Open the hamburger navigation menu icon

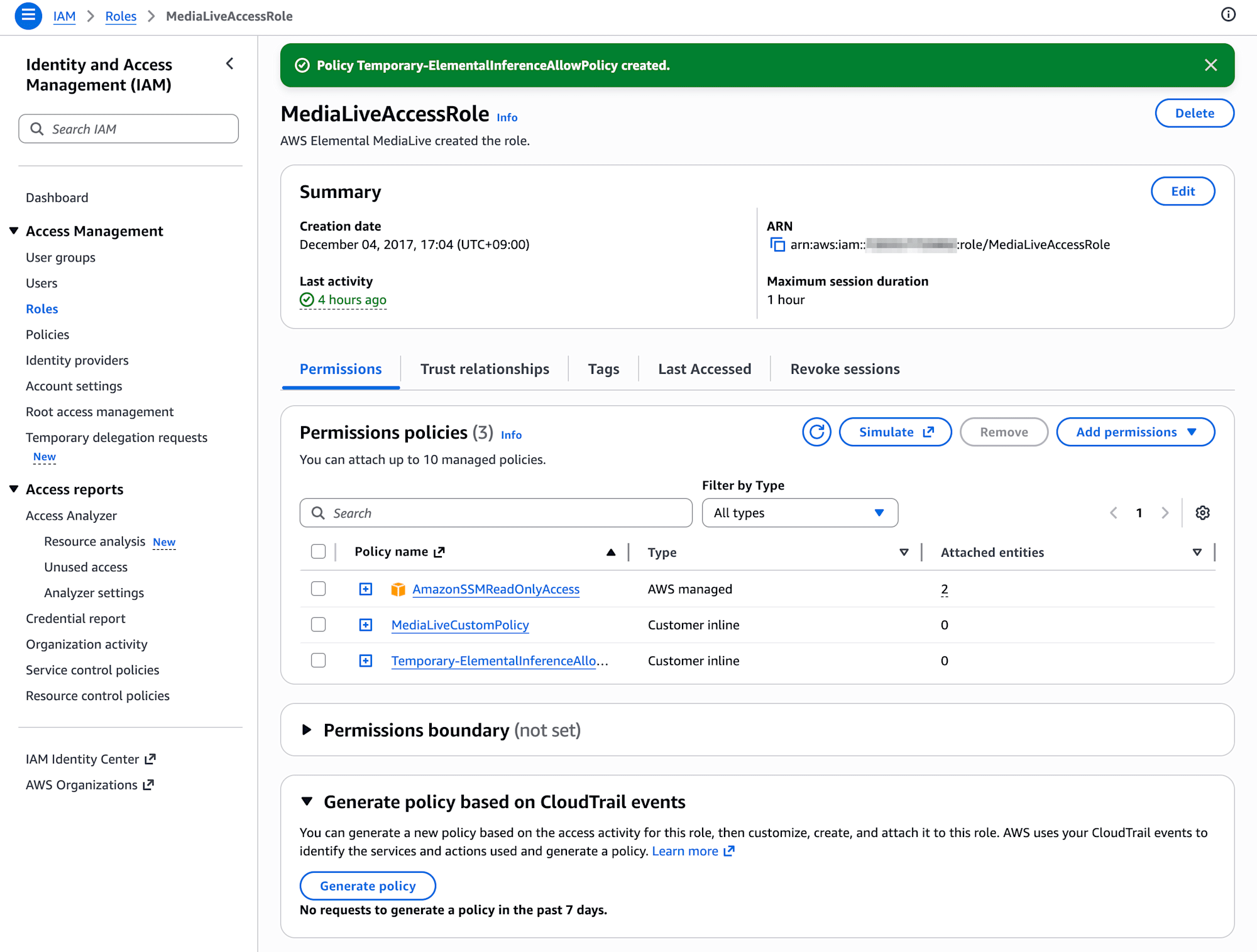(28, 16)
